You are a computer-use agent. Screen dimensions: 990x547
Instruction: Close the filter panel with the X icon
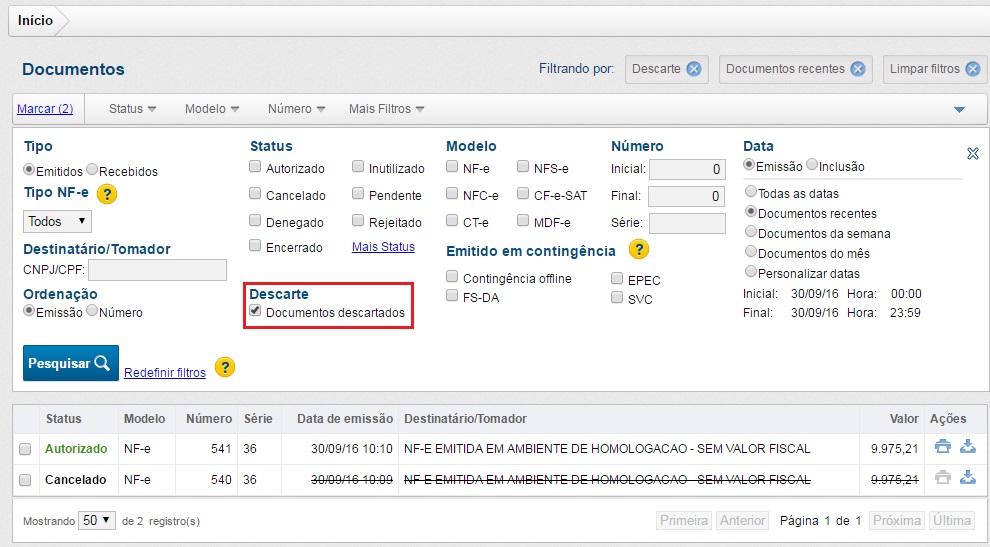coord(972,153)
